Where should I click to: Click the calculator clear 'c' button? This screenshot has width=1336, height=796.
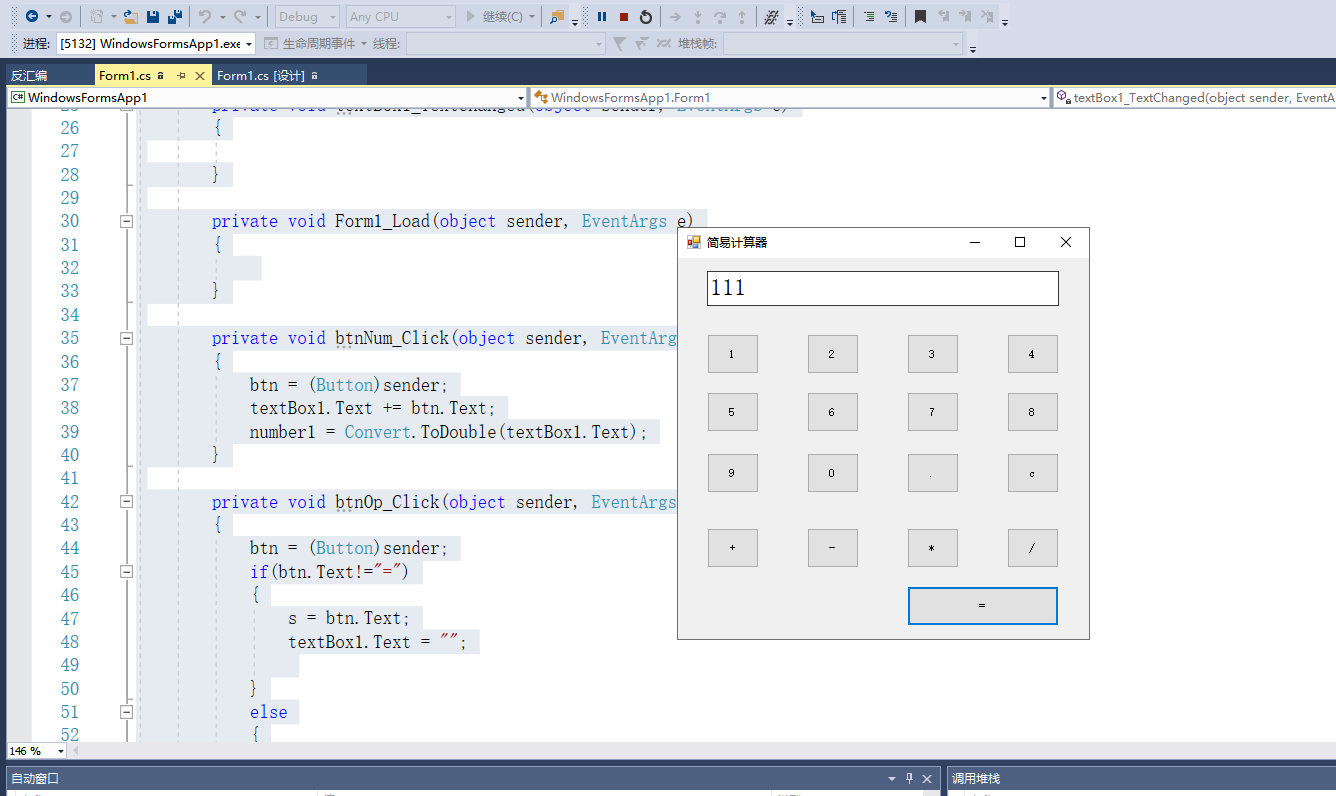click(x=1033, y=473)
